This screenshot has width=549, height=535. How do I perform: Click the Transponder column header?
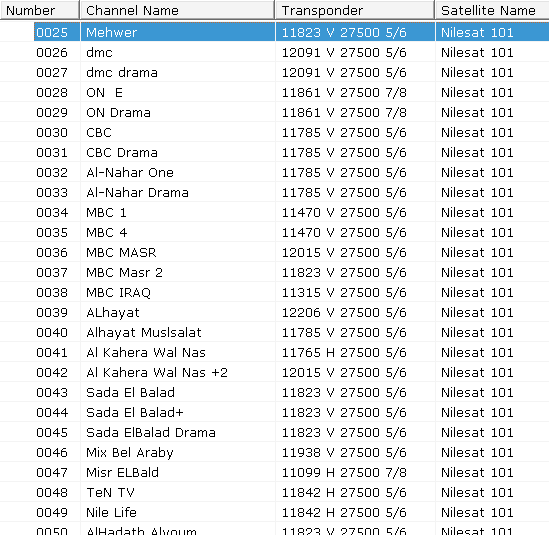(x=355, y=11)
